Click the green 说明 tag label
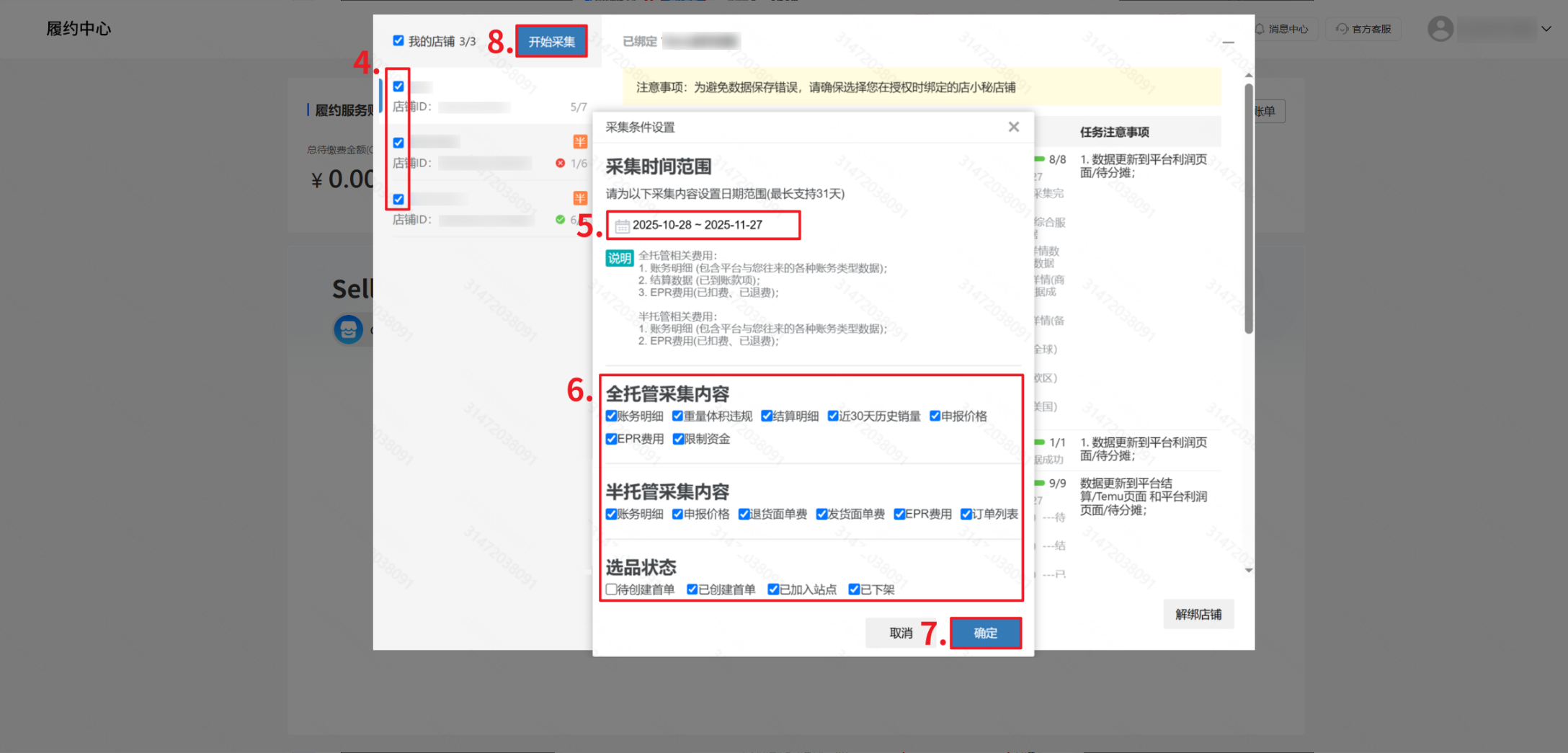 [x=619, y=258]
